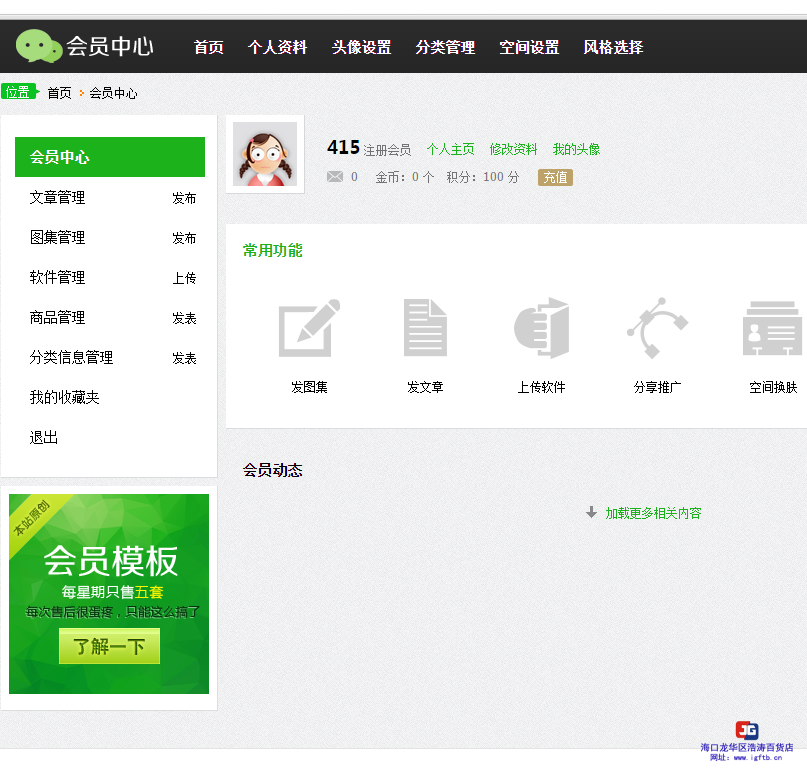Click the user avatar thumbnail

(x=264, y=155)
